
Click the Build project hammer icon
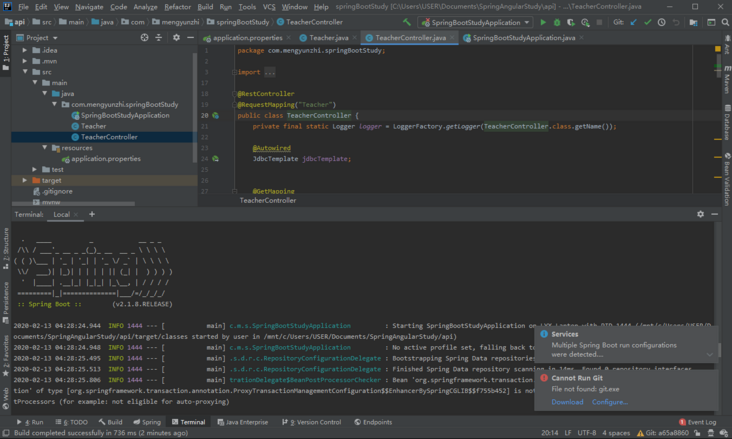(407, 22)
